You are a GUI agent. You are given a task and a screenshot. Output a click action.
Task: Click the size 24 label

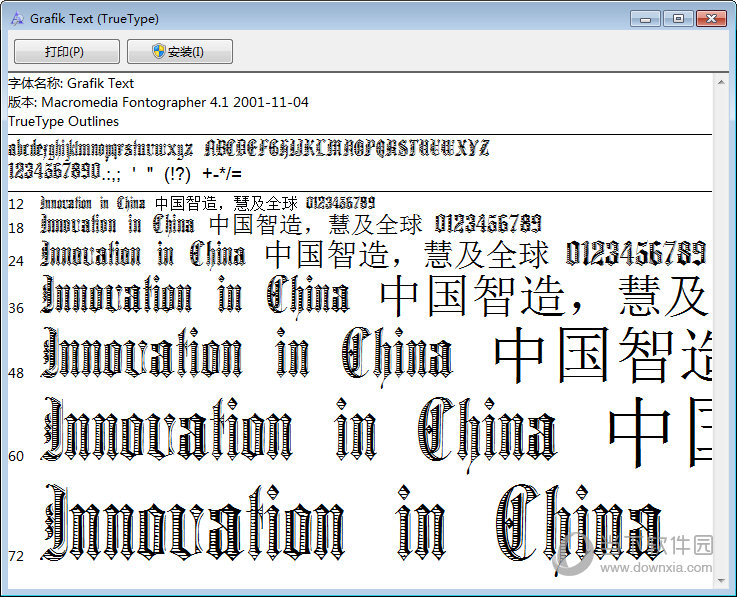click(16, 261)
